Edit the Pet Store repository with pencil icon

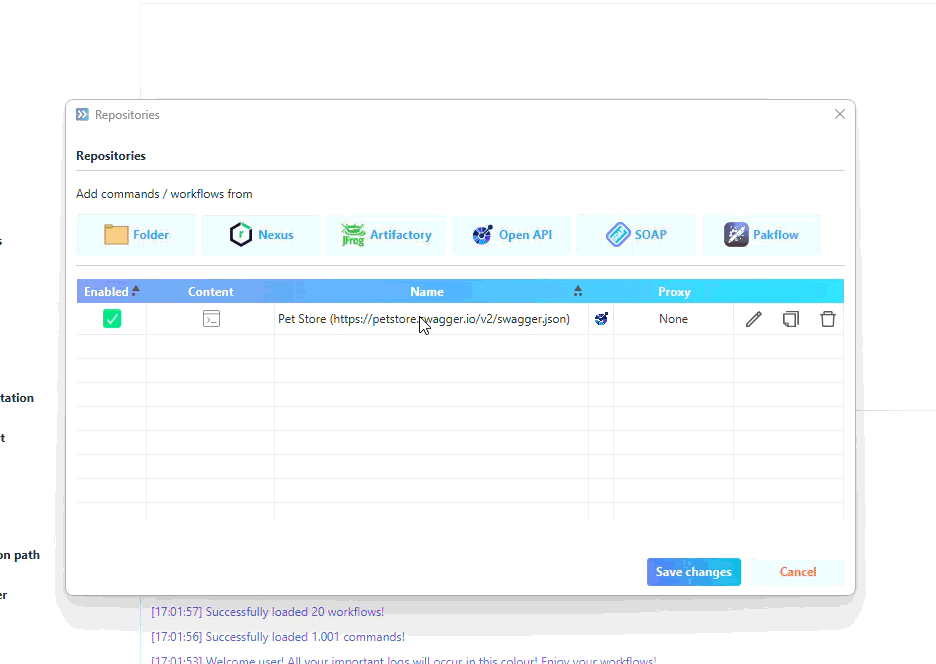pyautogui.click(x=754, y=319)
